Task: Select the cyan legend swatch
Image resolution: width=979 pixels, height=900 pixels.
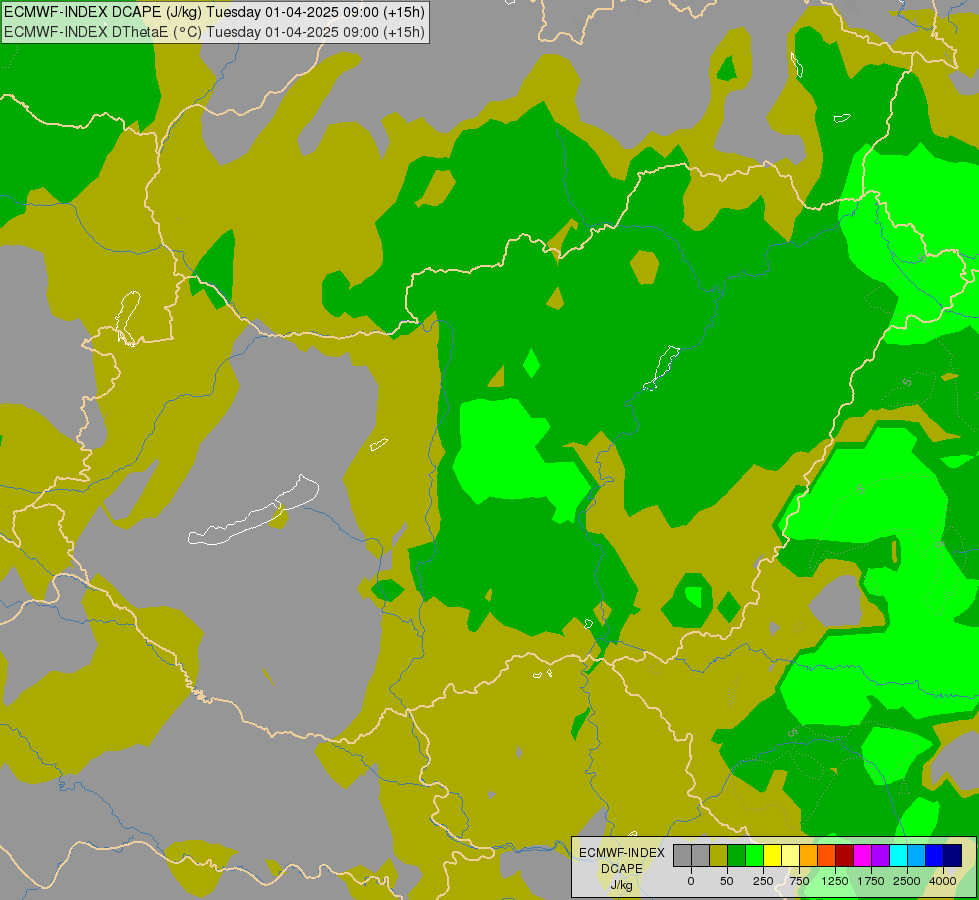Action: [x=898, y=855]
